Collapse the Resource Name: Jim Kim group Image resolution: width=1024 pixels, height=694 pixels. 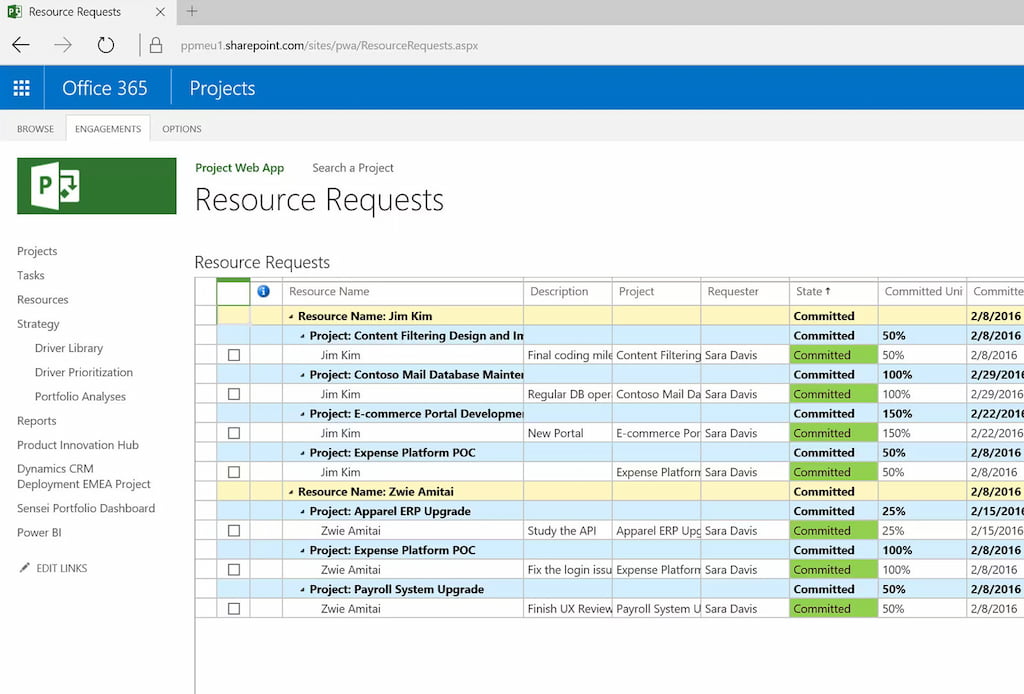[x=291, y=317]
